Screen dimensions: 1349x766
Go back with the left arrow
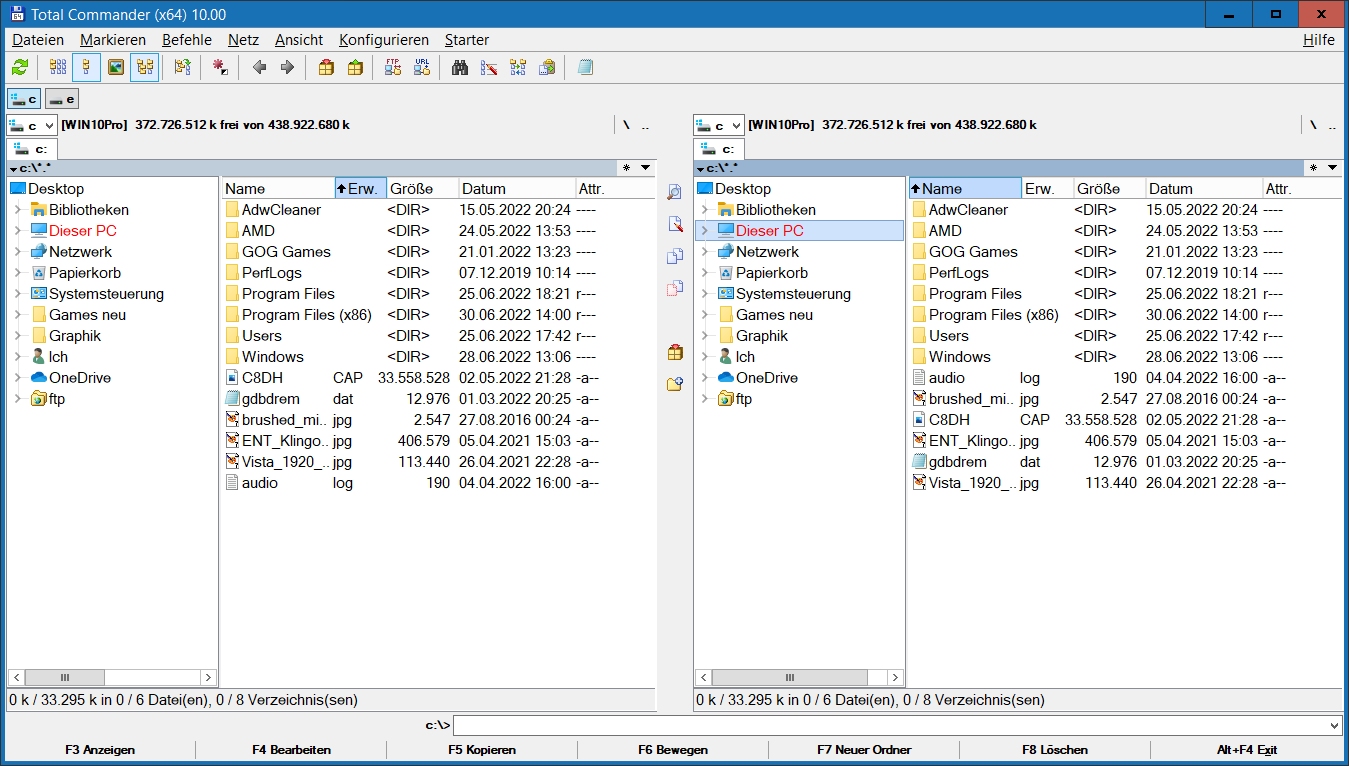(x=259, y=68)
